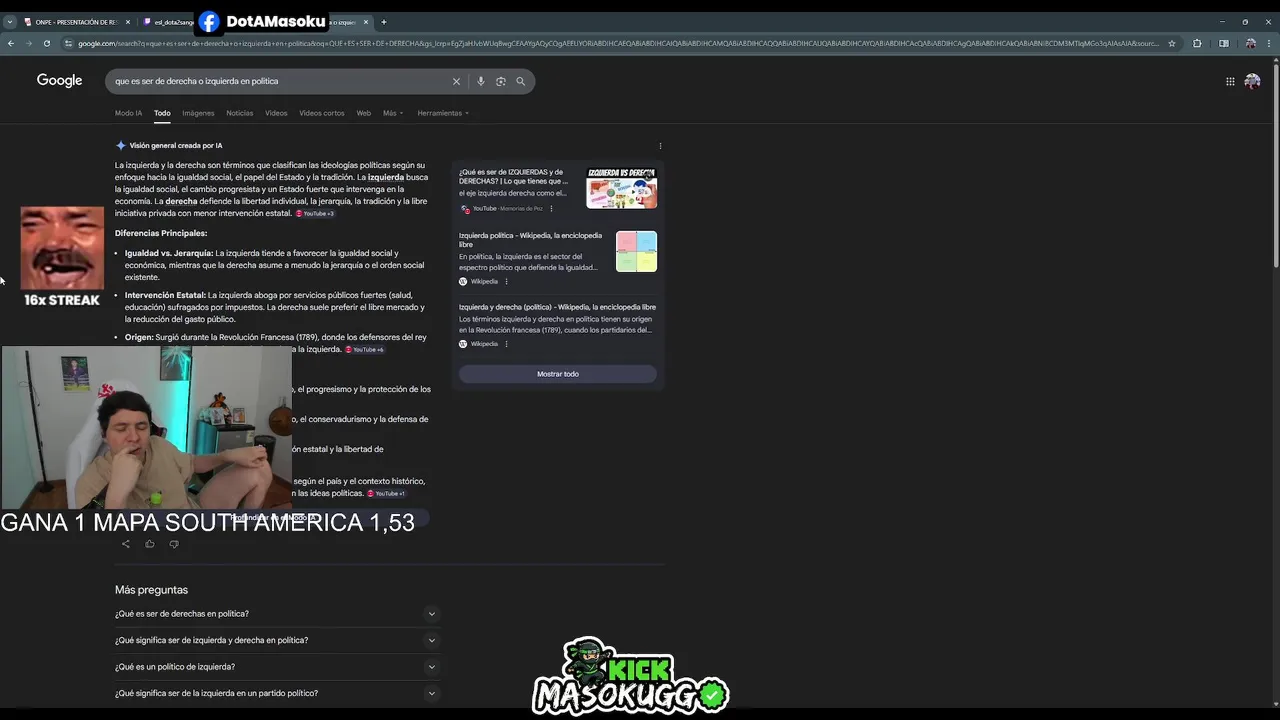Switch to esl_dota2 browser tab
Image resolution: width=1280 pixels, height=720 pixels.
pyautogui.click(x=170, y=22)
